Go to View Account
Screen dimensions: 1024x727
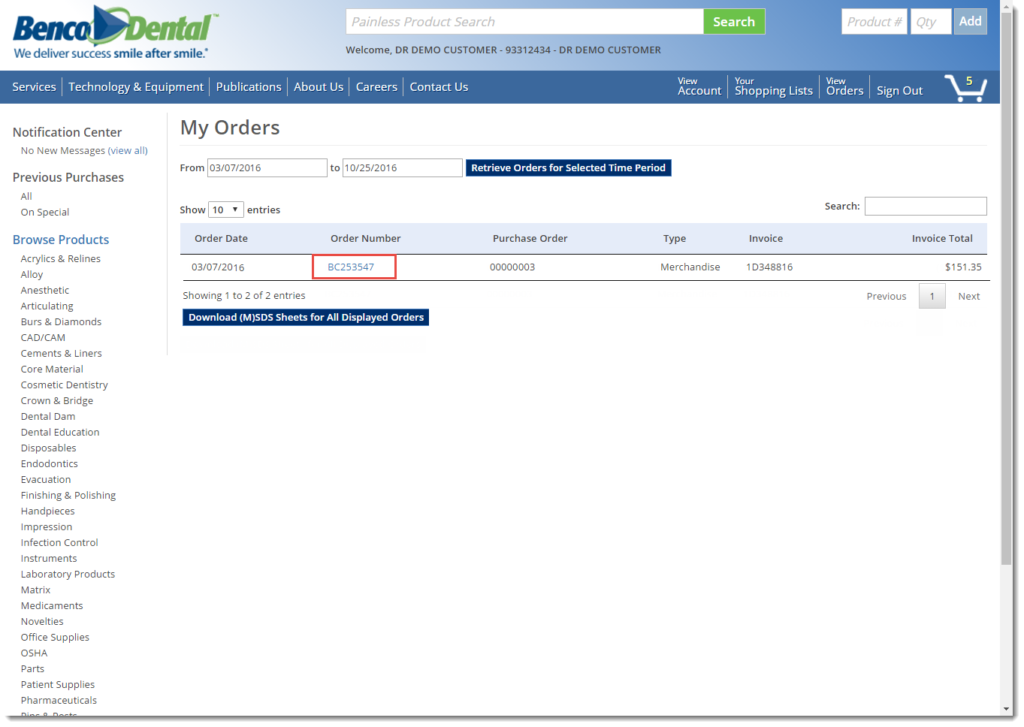[x=698, y=87]
